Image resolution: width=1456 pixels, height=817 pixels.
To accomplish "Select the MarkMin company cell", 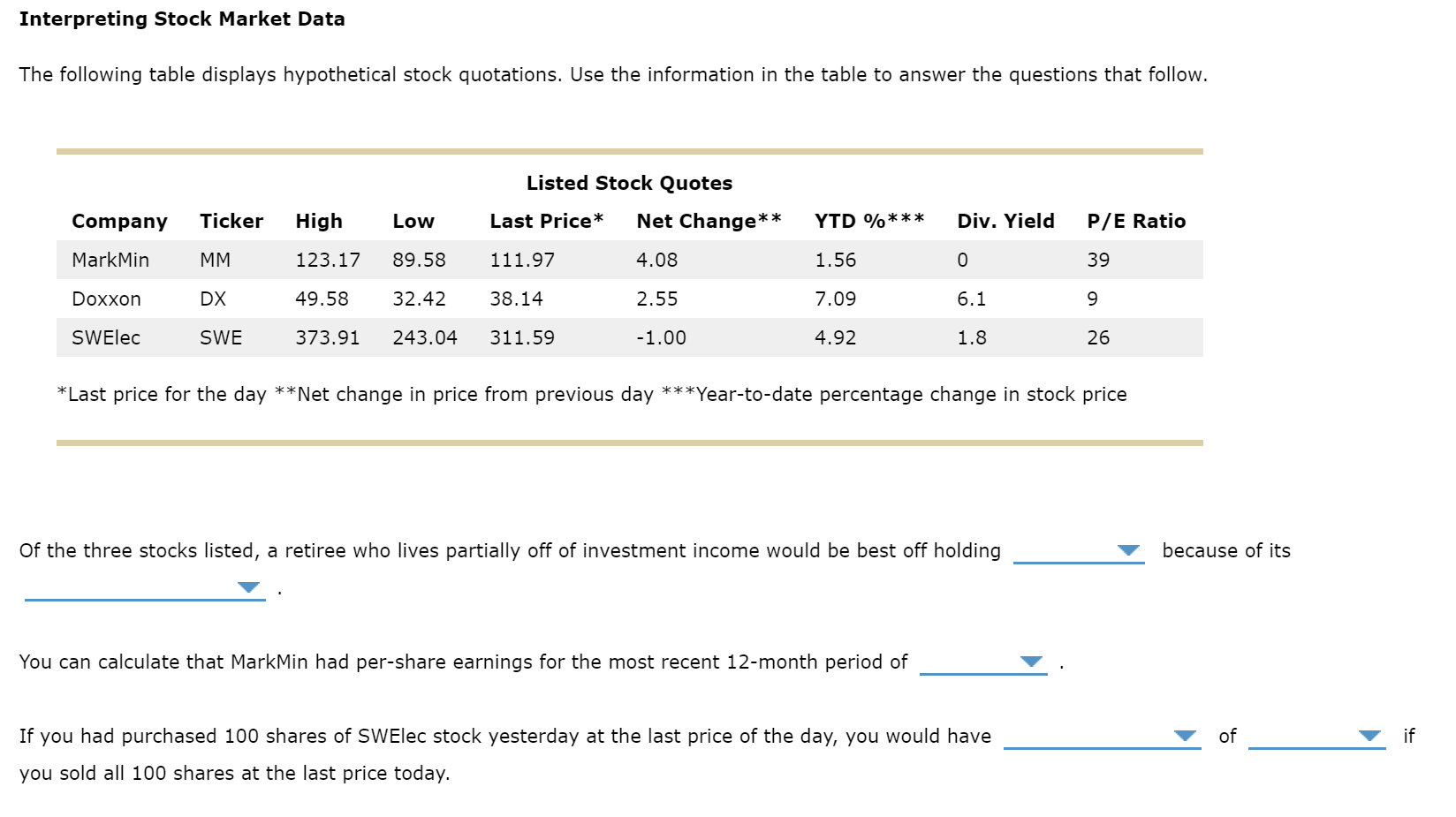I will coord(110,260).
